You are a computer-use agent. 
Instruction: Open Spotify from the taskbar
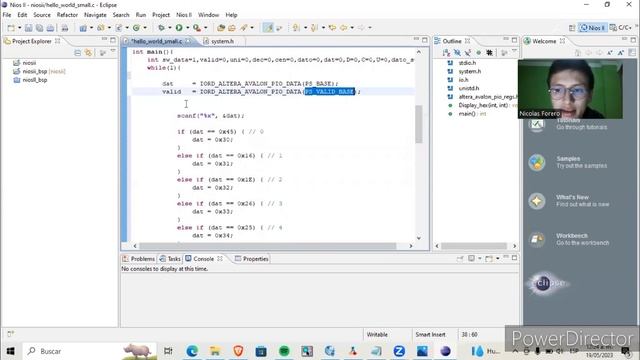tap(284, 351)
